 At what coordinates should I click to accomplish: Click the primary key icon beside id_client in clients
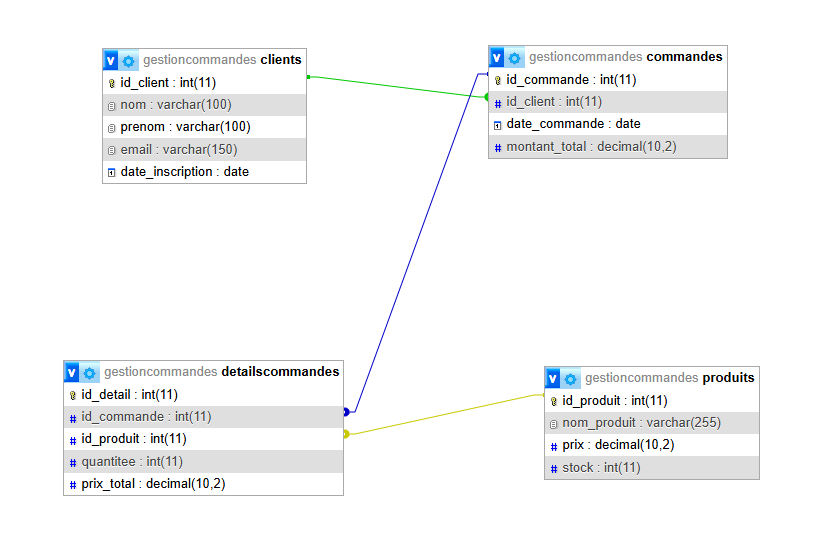tap(112, 83)
